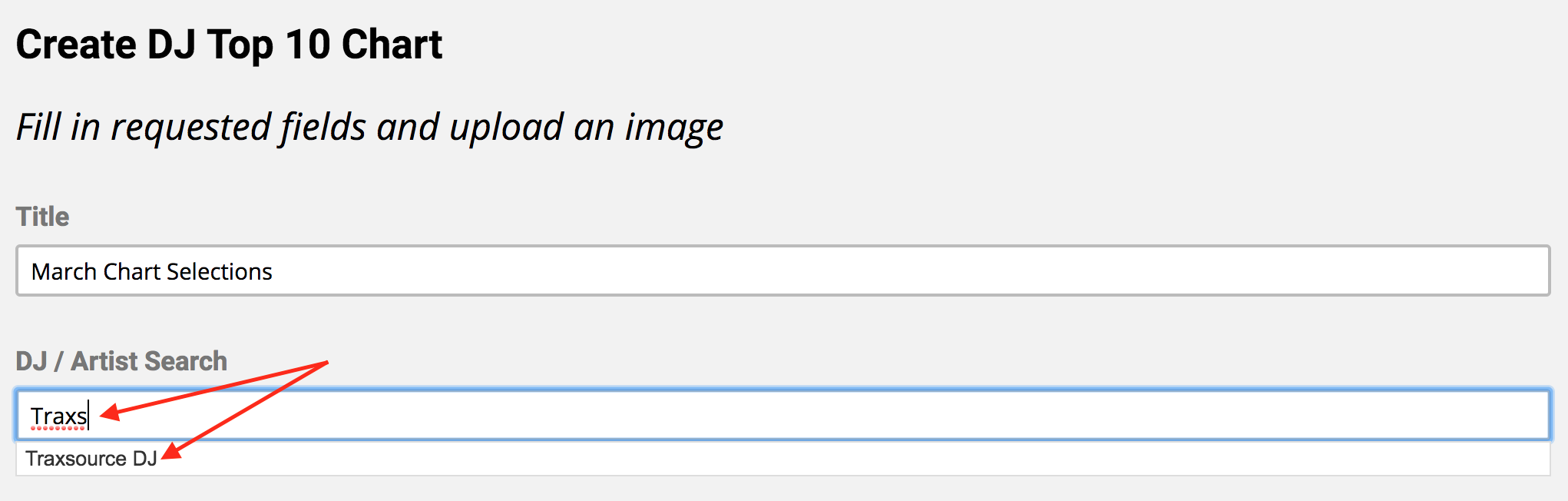The image size is (1568, 501).
Task: Click the DJ / Artist Search label
Action: tap(121, 361)
